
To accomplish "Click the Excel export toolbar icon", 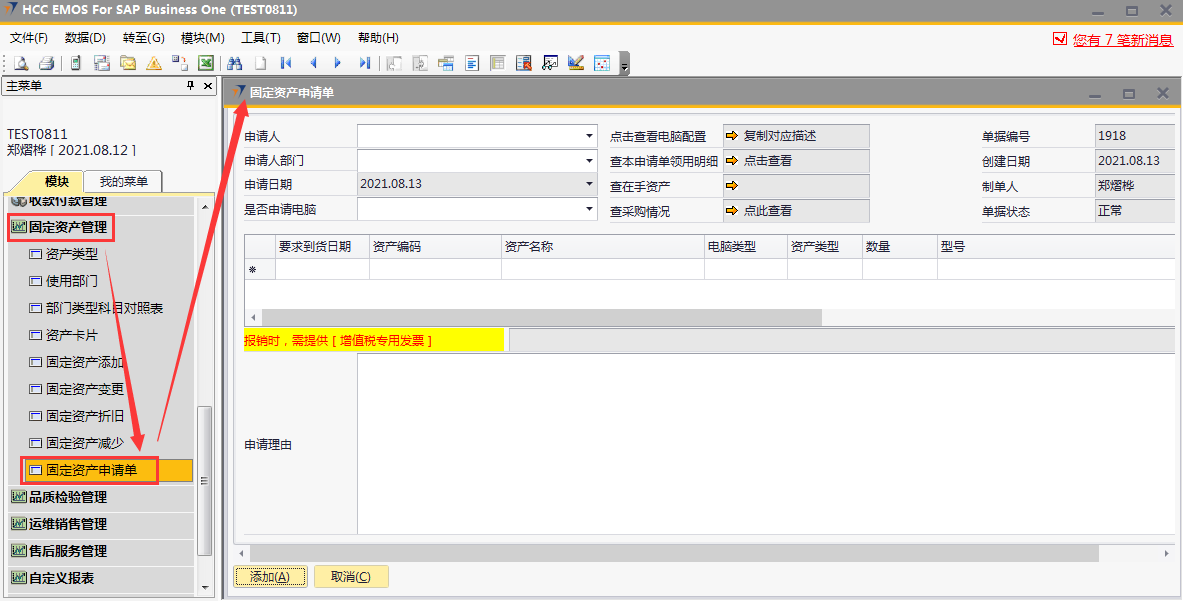I will tap(206, 63).
